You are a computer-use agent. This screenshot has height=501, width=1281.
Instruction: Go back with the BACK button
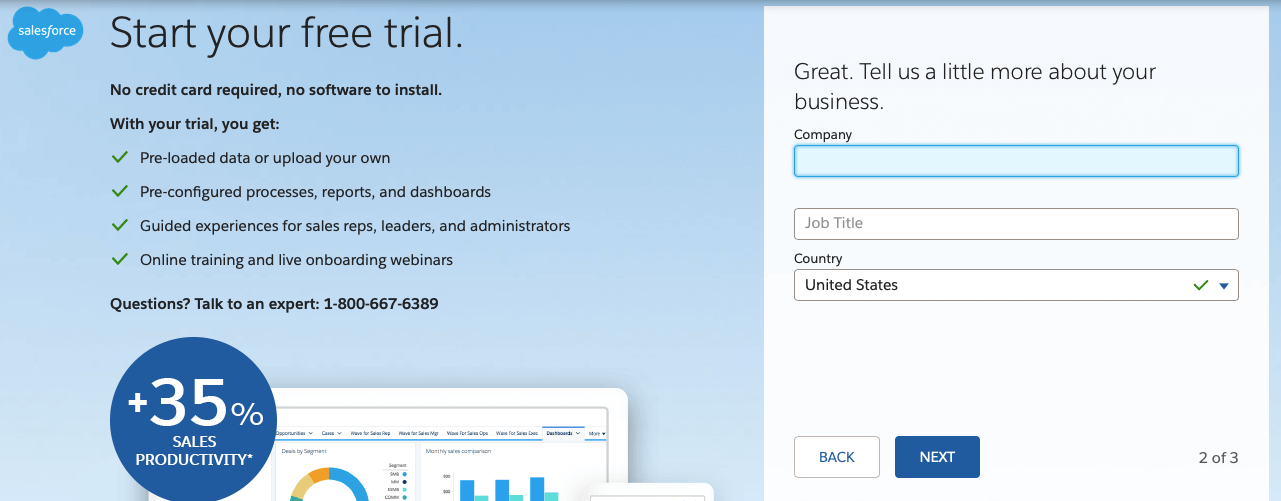pos(837,457)
